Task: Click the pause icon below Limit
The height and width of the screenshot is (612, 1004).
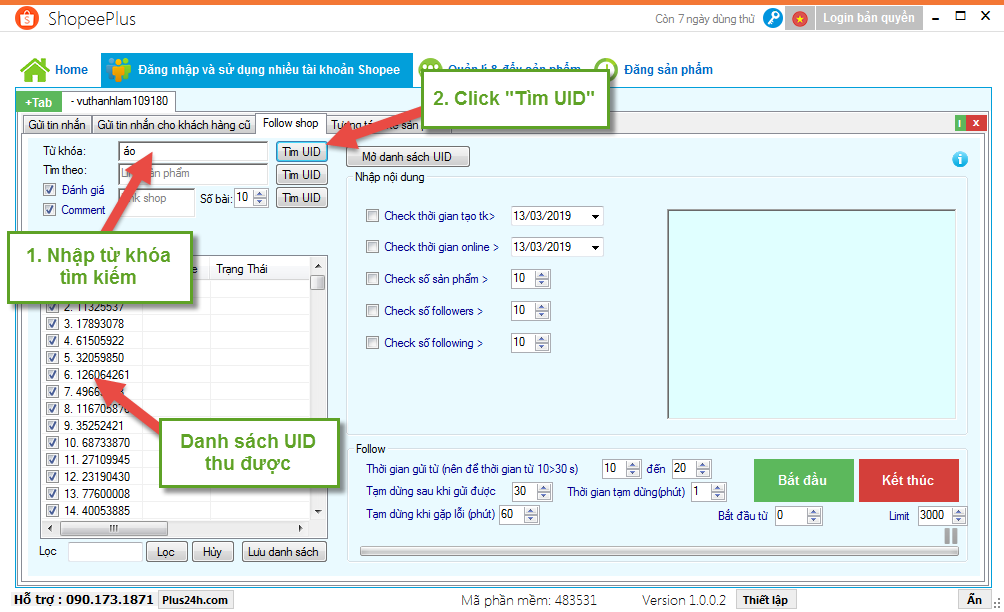Action: [950, 536]
